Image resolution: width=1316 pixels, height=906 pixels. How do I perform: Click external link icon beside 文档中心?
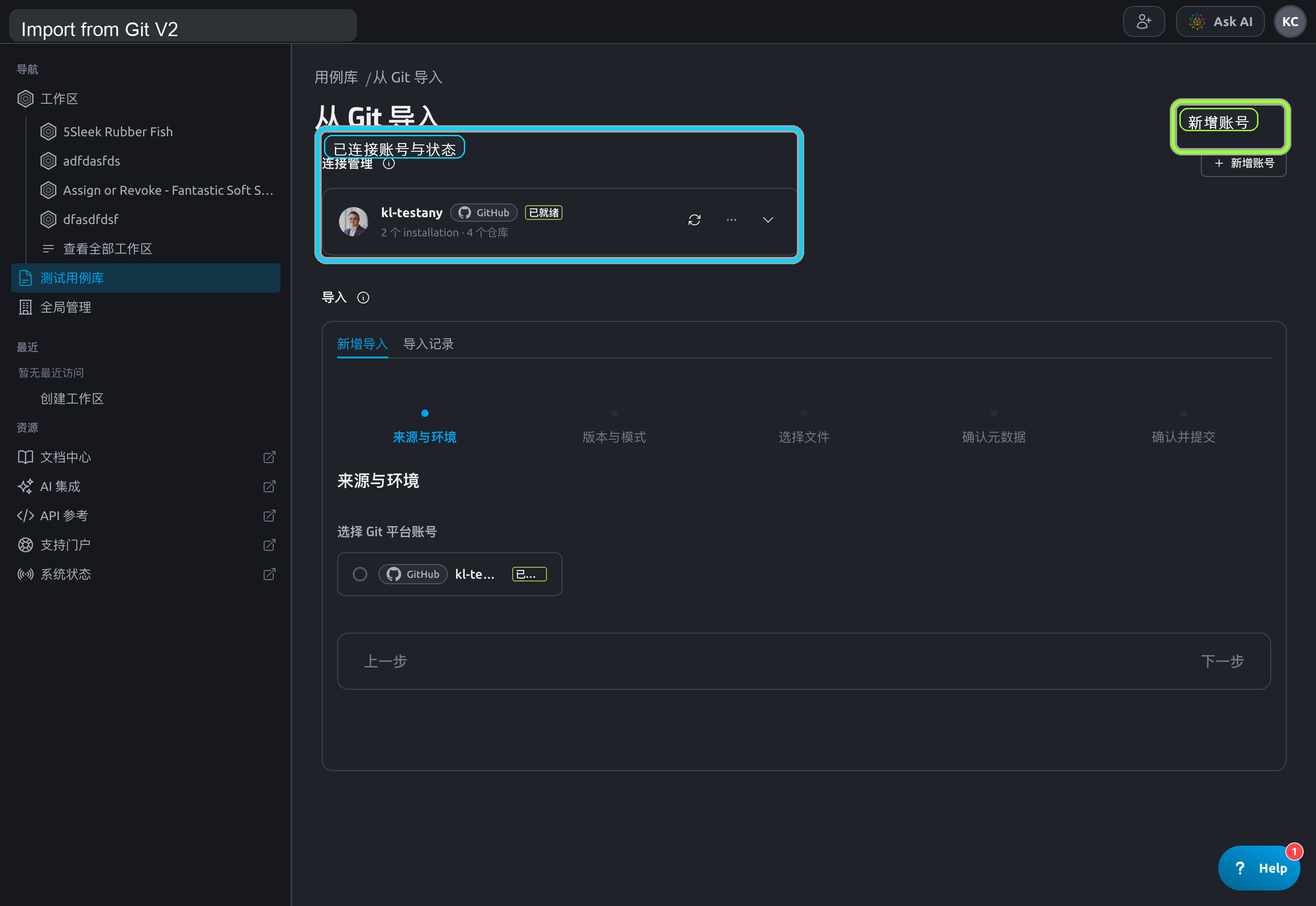[x=270, y=457]
